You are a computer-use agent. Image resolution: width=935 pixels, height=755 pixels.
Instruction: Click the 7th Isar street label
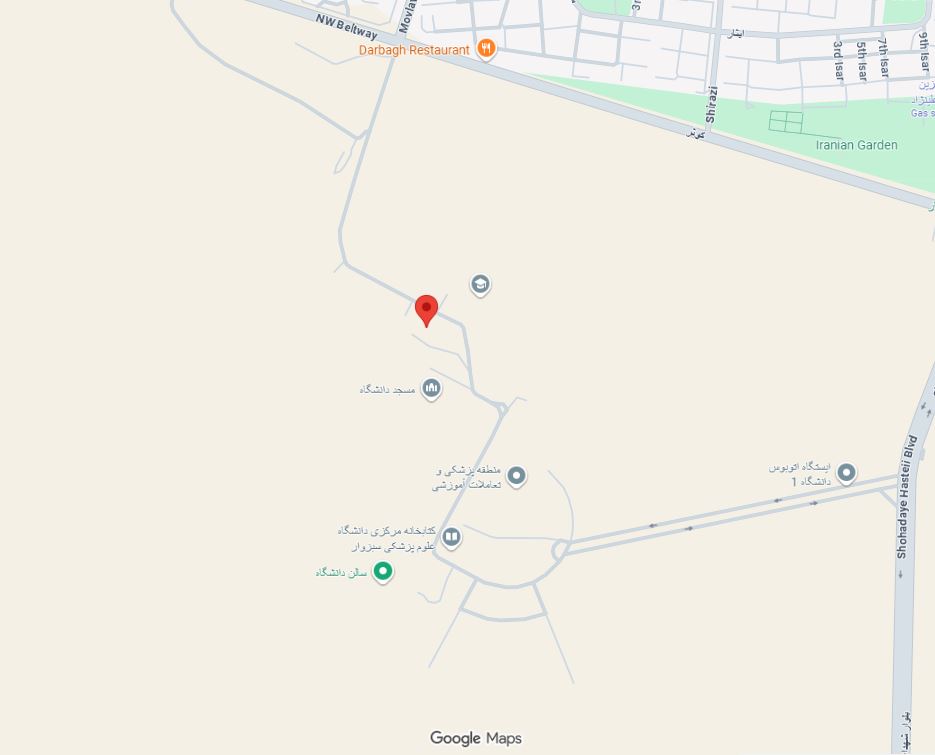point(883,58)
